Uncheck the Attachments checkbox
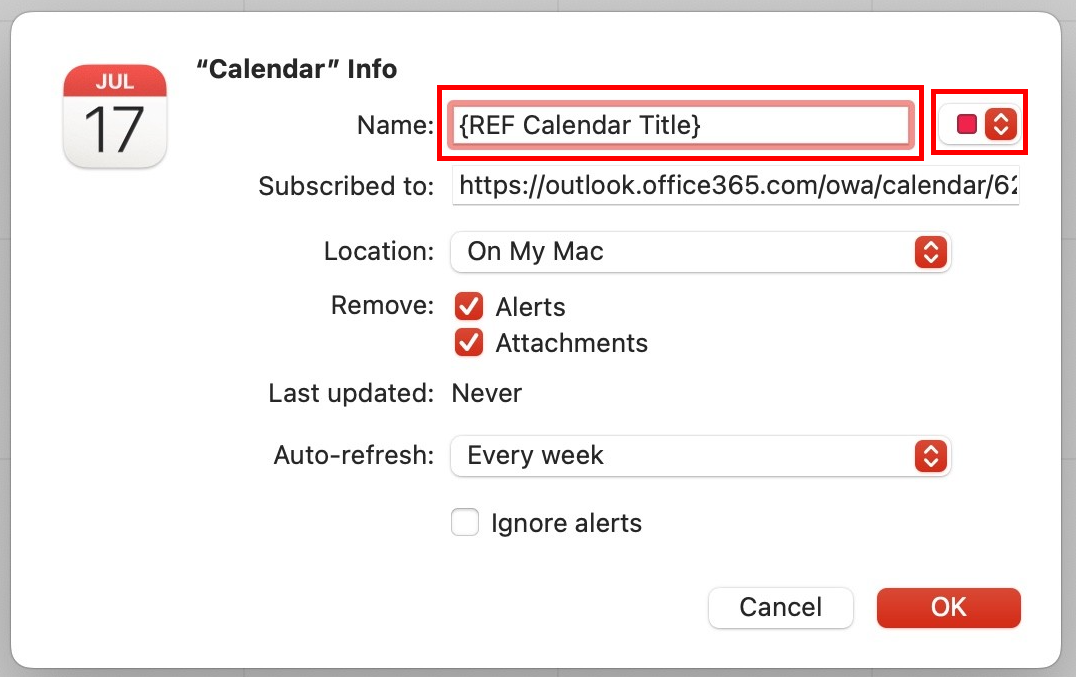The height and width of the screenshot is (677, 1076). coord(468,343)
